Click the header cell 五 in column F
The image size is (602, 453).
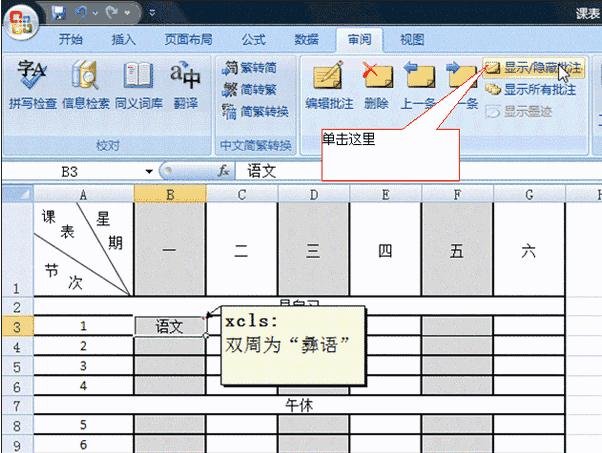pos(457,249)
